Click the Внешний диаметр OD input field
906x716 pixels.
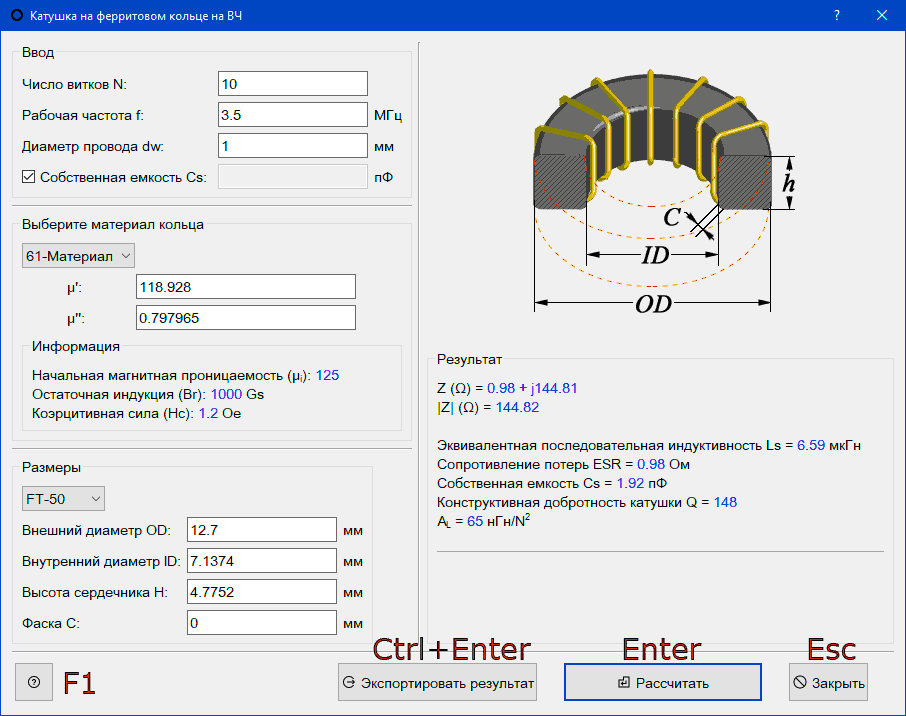(x=262, y=530)
